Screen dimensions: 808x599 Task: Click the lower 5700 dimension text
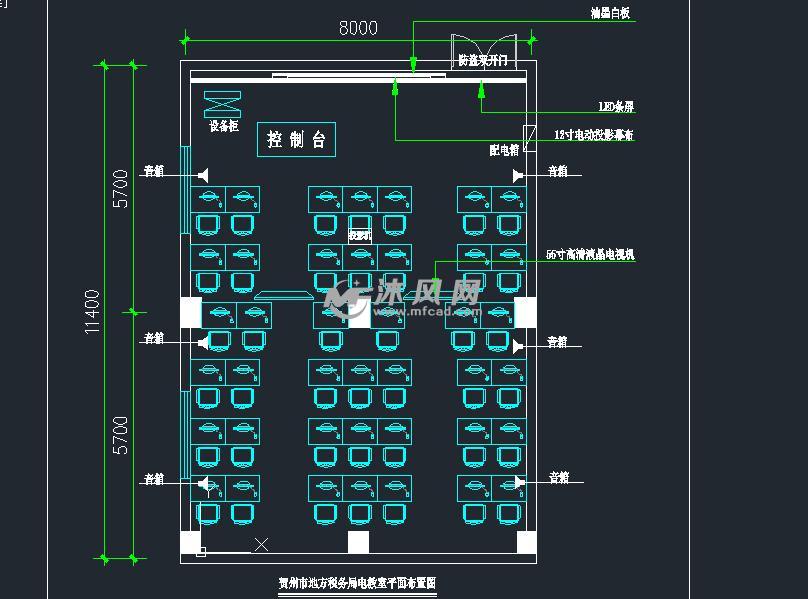click(120, 435)
